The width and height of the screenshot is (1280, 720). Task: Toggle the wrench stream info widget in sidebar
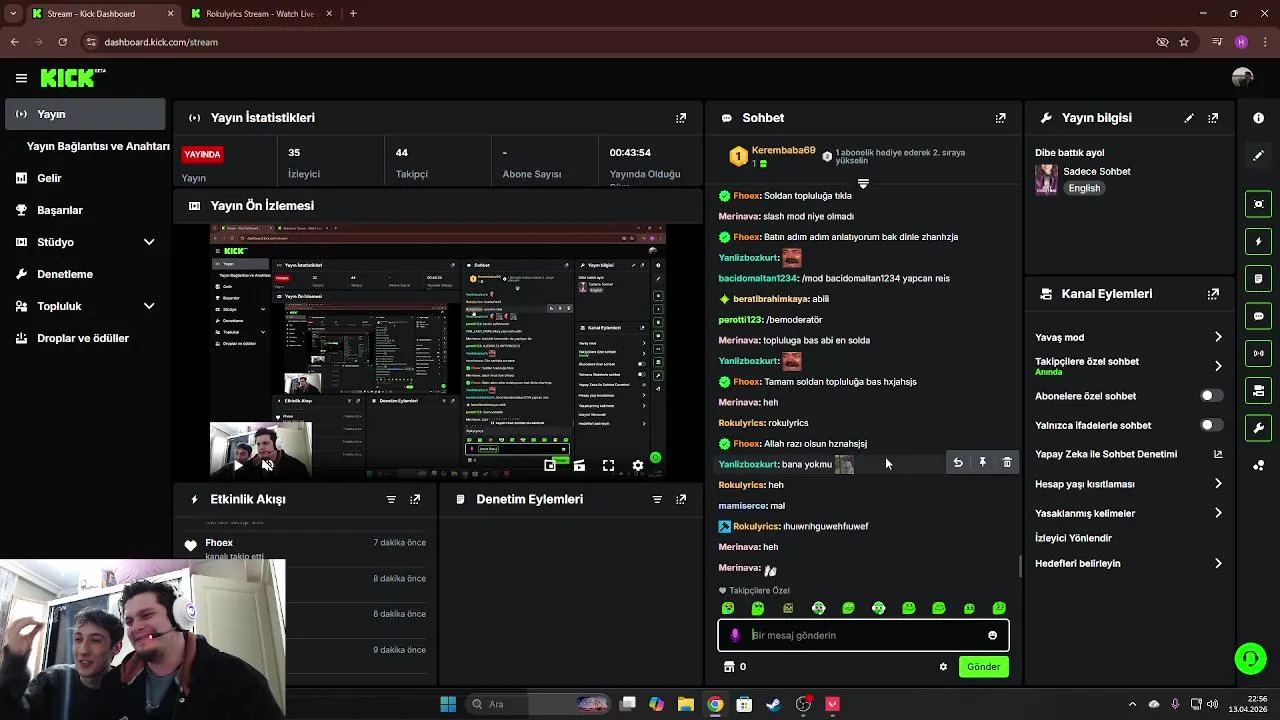pos(1258,428)
